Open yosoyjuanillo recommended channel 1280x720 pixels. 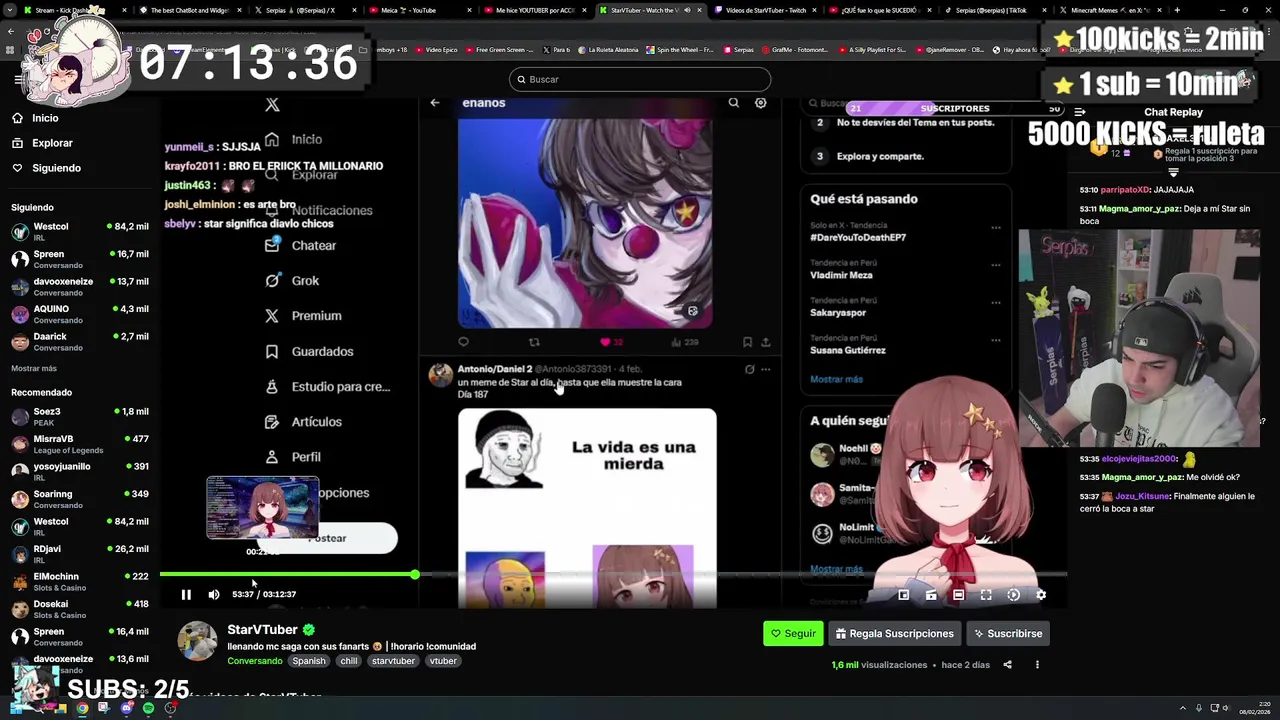click(80, 471)
